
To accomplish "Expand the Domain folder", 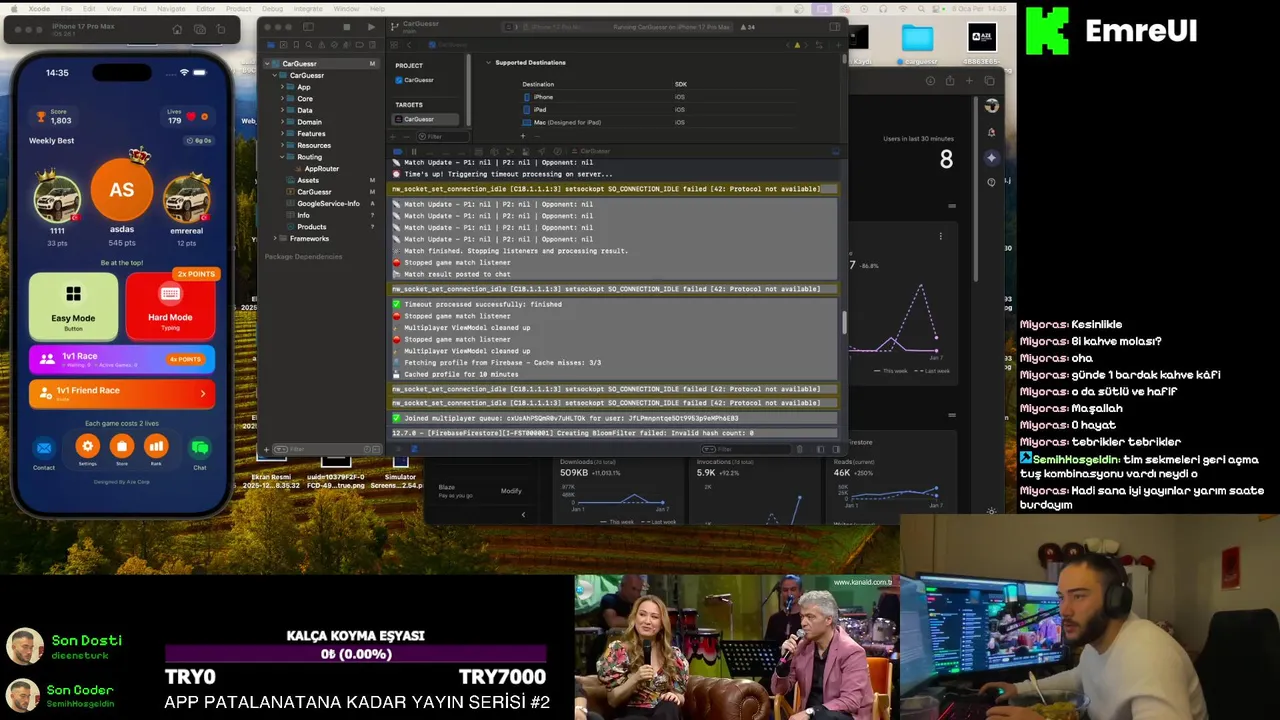I will click(282, 122).
